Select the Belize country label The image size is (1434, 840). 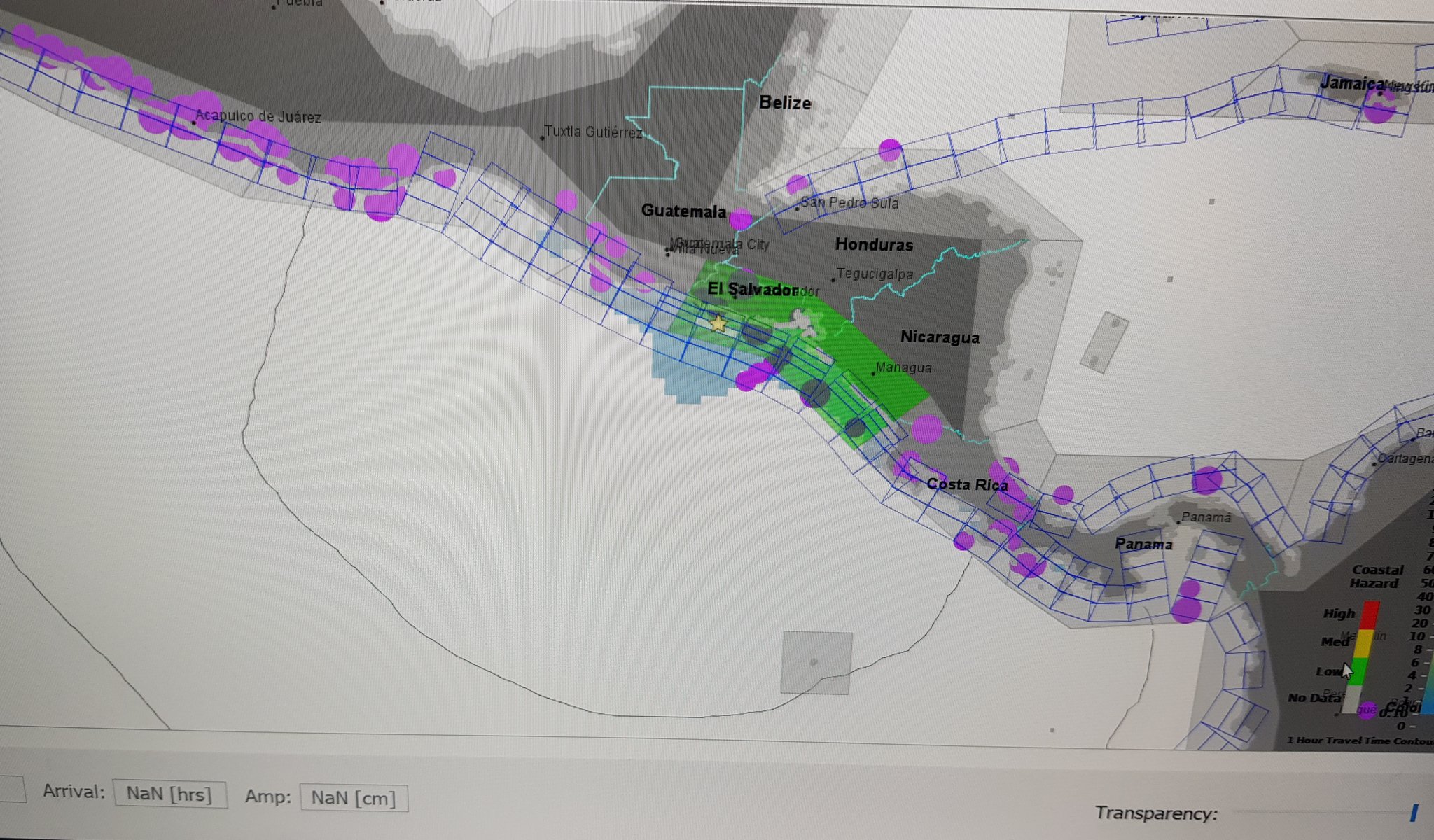click(x=785, y=103)
